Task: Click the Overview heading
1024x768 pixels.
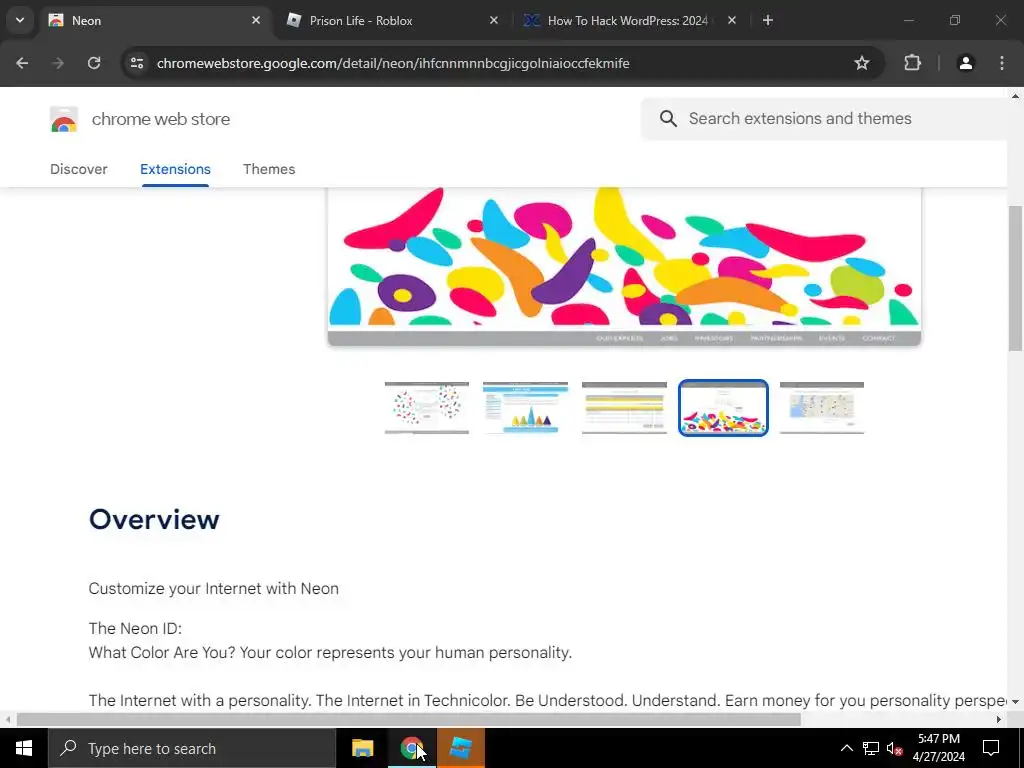Action: pos(154,520)
